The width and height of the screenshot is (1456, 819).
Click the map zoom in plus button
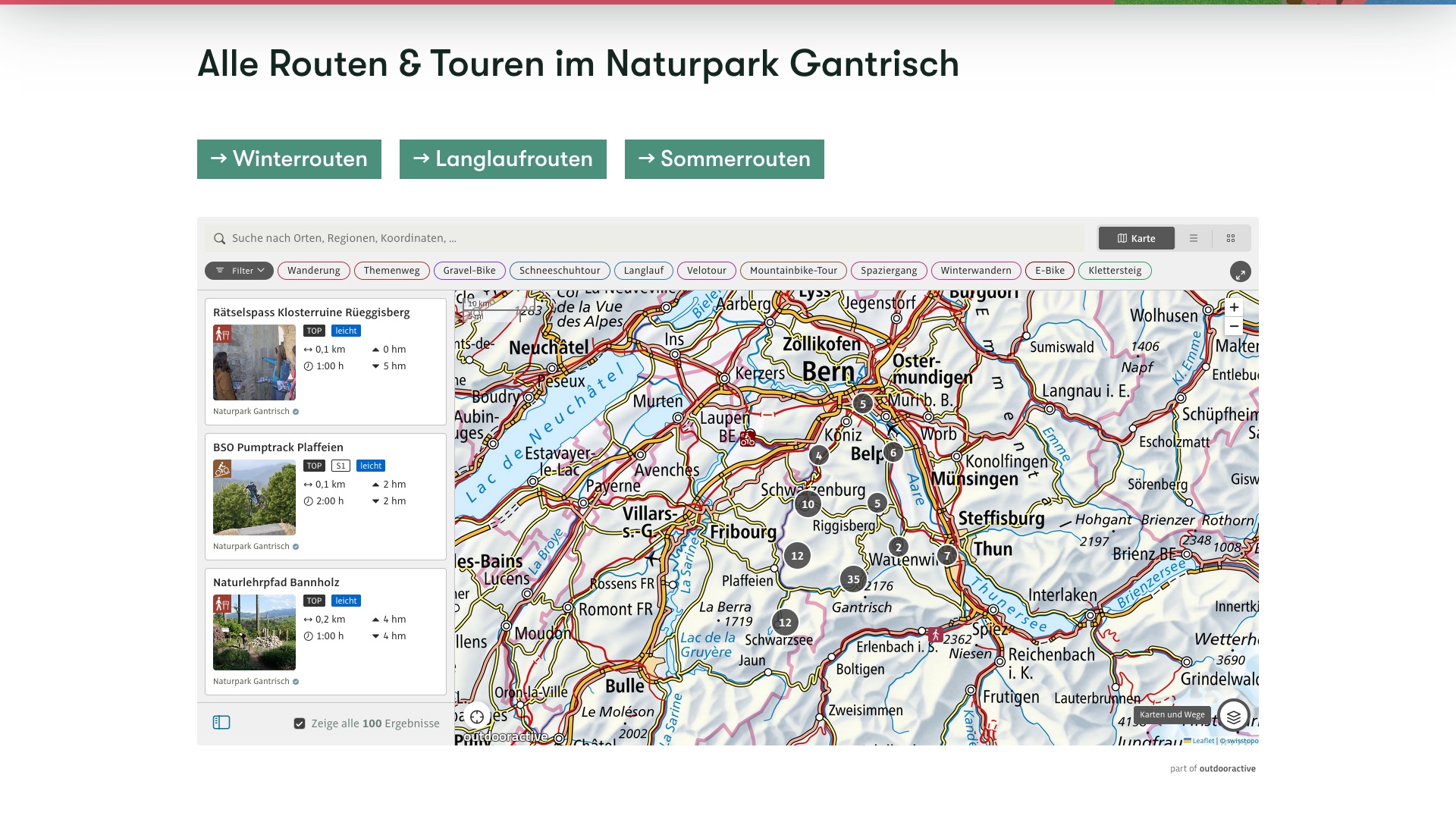click(x=1234, y=307)
